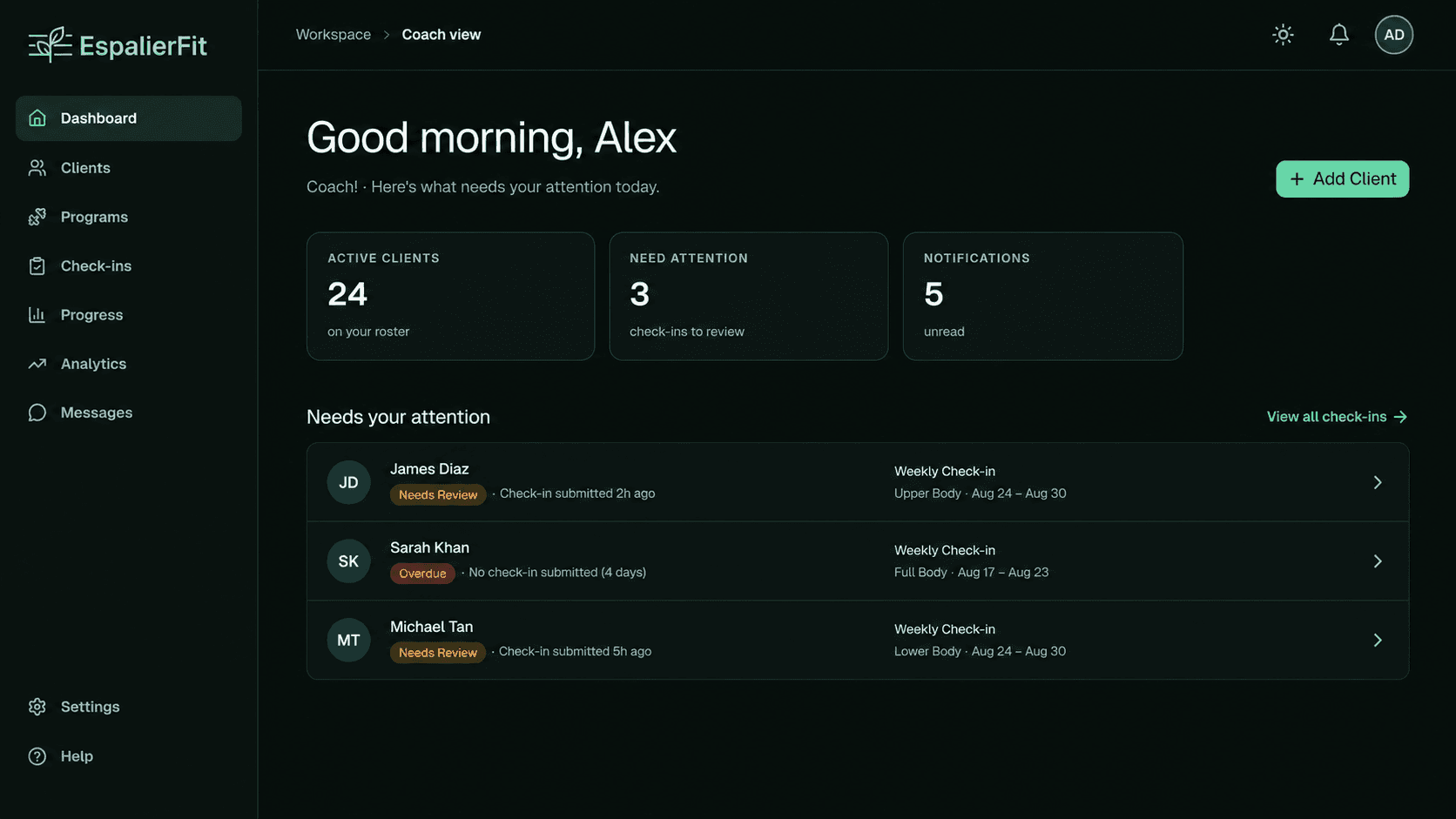
Task: Open the Need Attention card
Action: tap(748, 296)
